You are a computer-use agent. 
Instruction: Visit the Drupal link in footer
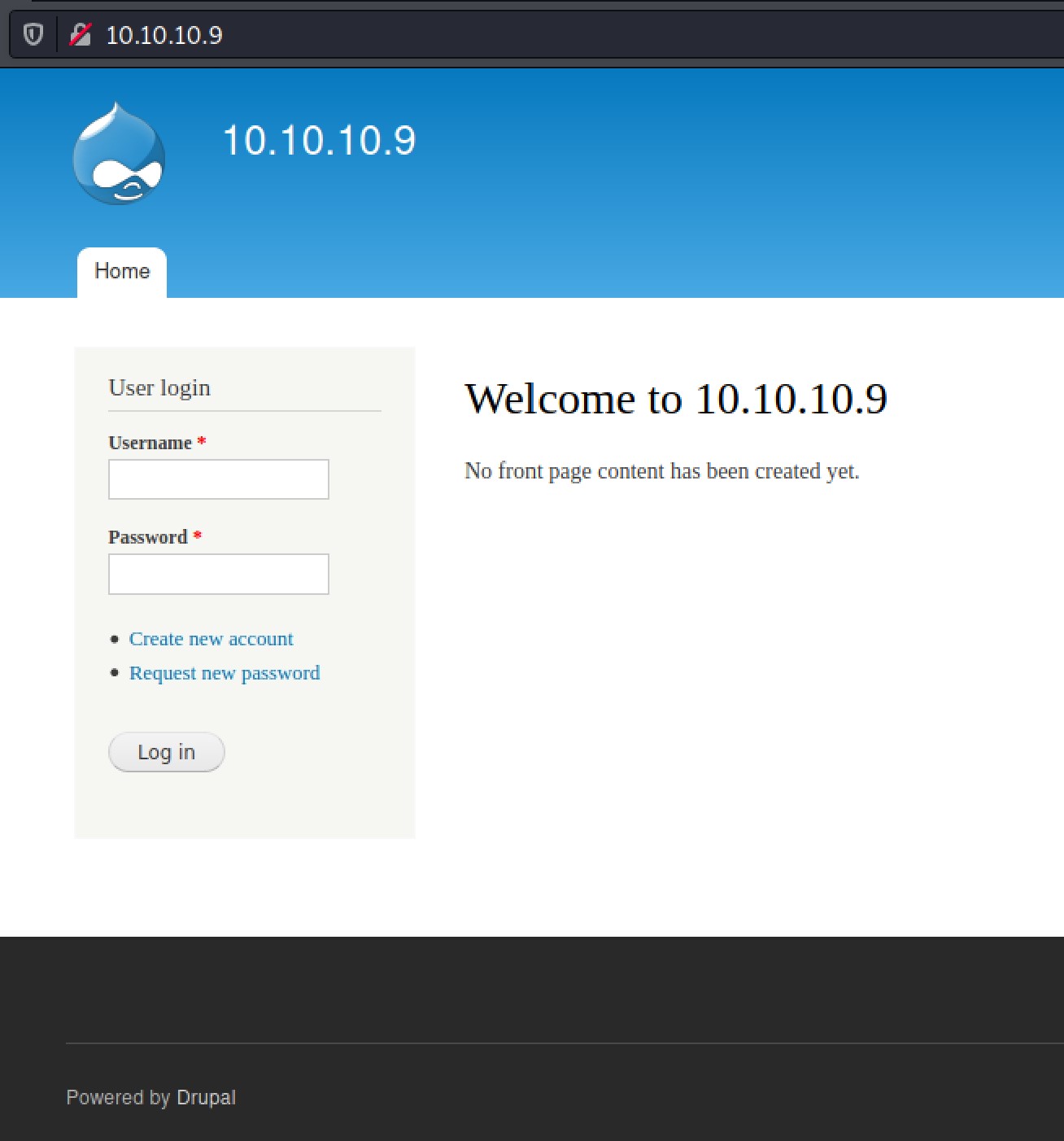(206, 1097)
